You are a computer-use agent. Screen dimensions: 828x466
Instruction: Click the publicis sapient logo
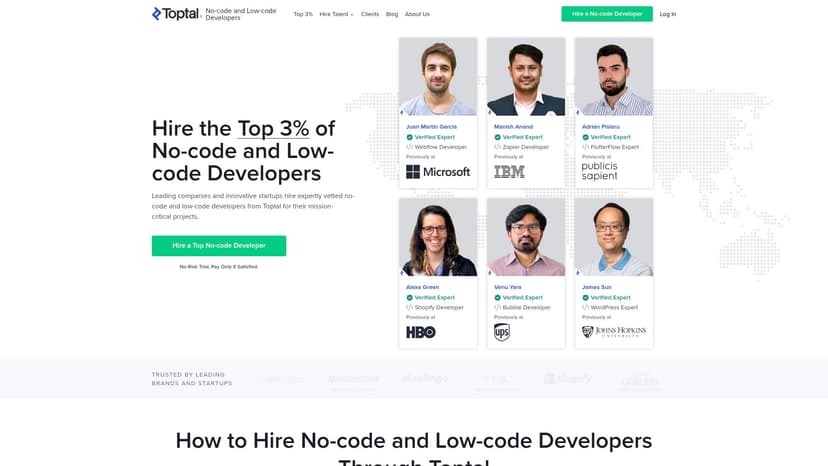[x=599, y=171]
